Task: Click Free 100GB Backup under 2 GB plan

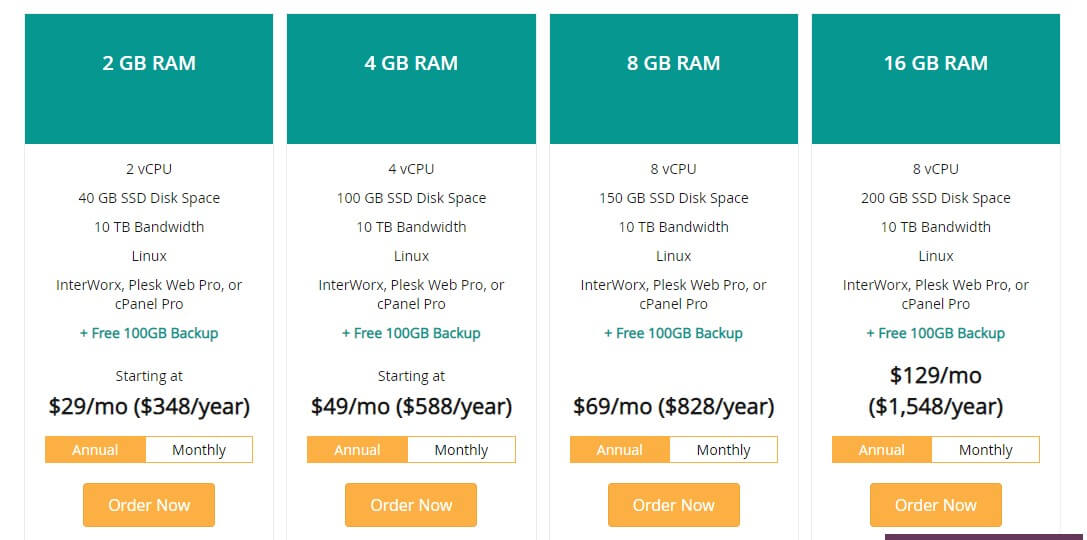Action: click(149, 333)
